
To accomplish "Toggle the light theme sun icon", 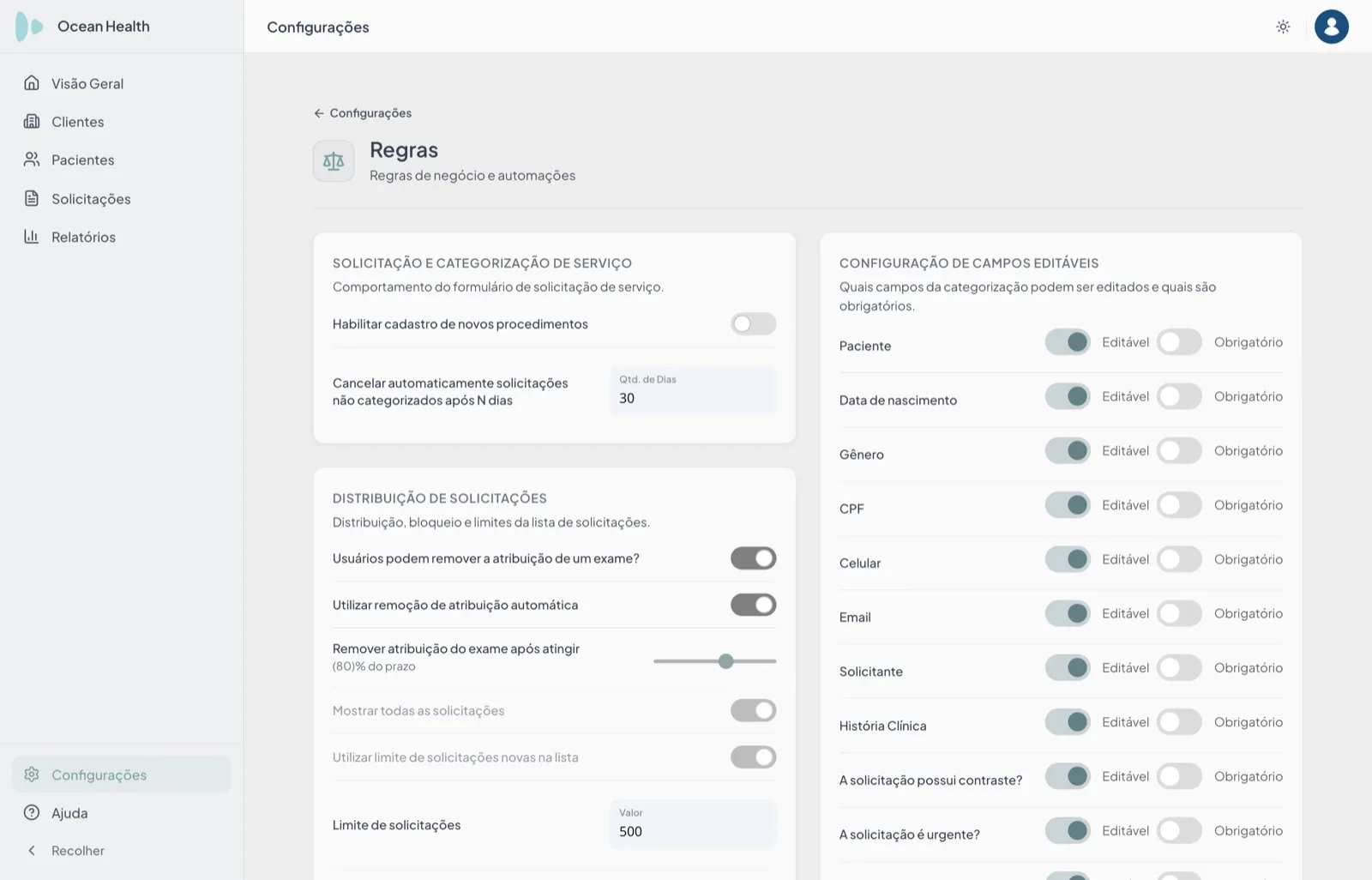I will point(1283,27).
